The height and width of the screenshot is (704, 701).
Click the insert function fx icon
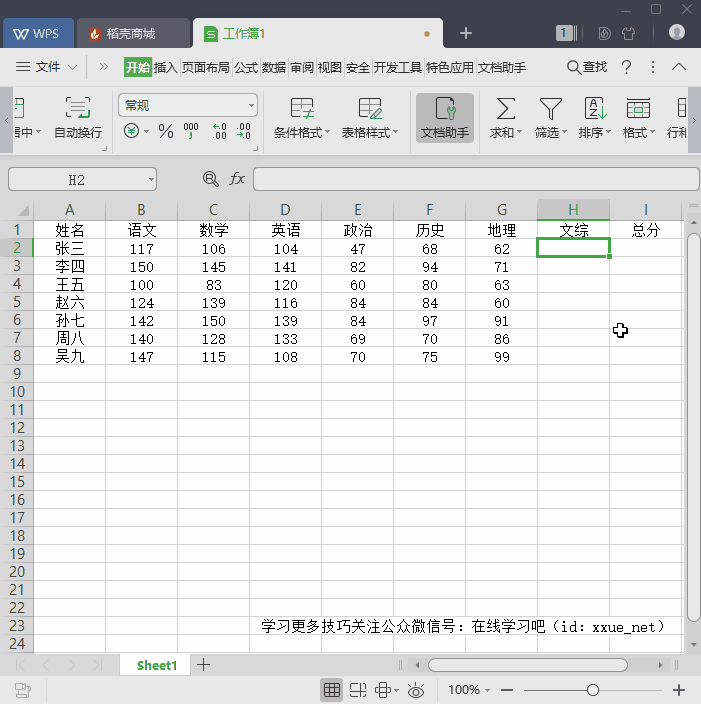coord(237,179)
